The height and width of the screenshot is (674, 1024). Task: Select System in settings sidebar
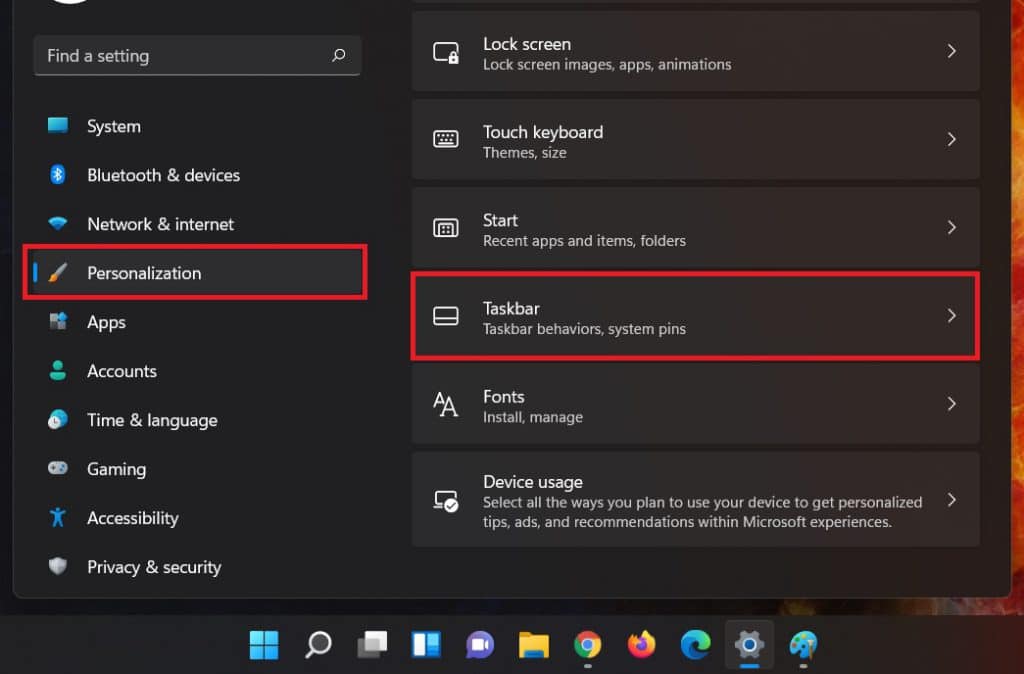(197, 126)
